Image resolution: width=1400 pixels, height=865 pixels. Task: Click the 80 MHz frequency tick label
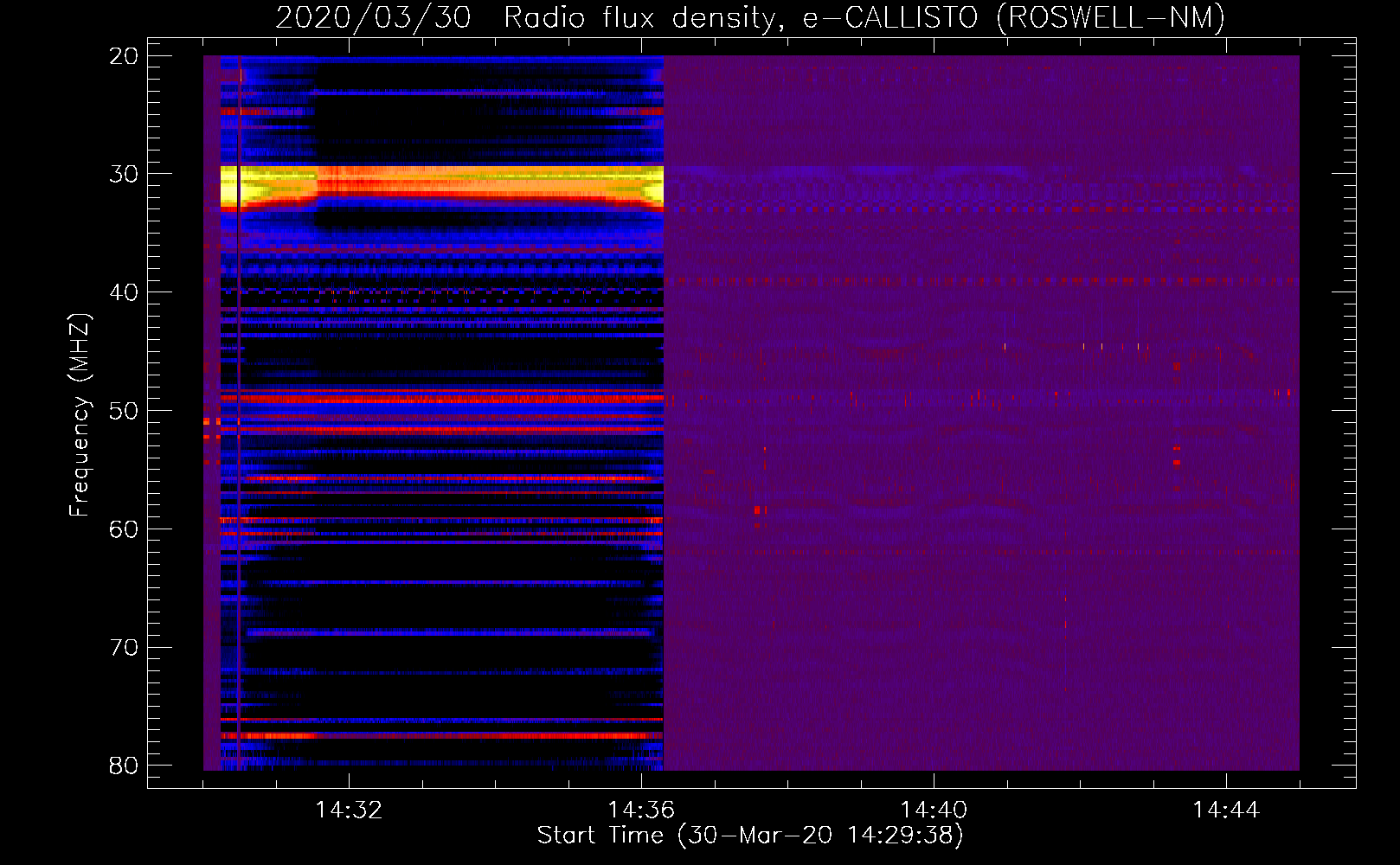124,766
